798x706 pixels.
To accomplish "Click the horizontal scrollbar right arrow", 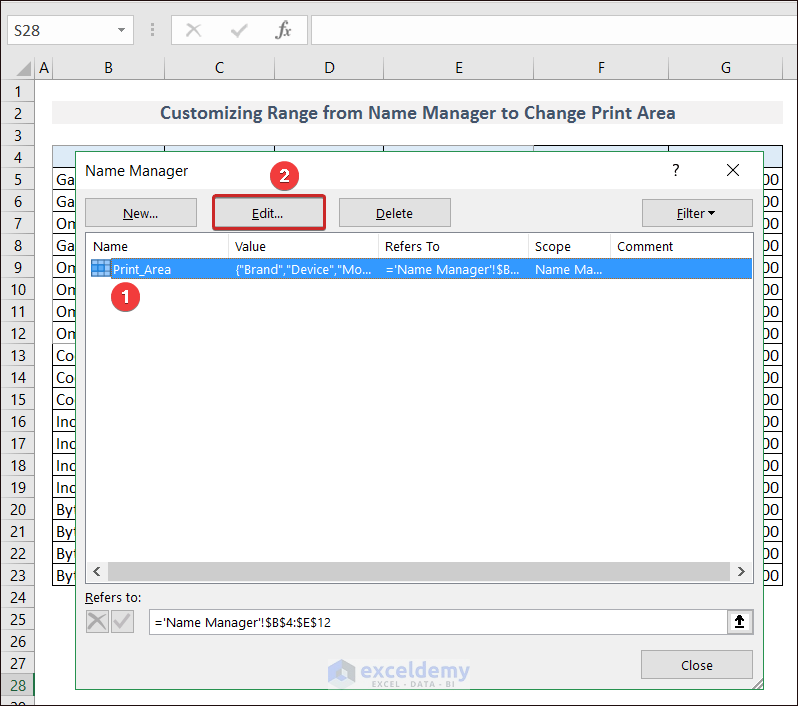I will (x=741, y=572).
